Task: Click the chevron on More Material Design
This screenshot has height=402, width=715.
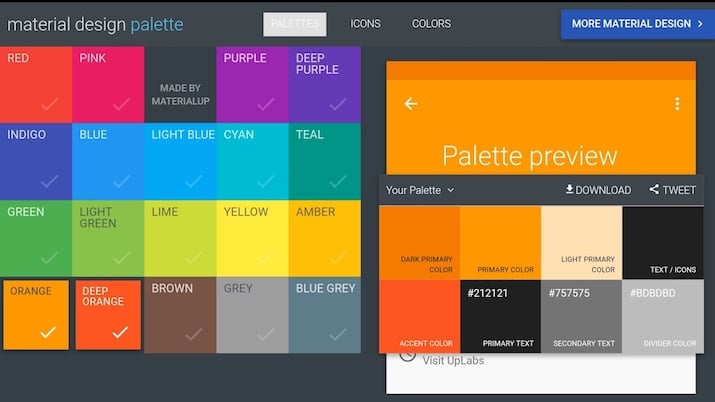Action: (x=700, y=24)
